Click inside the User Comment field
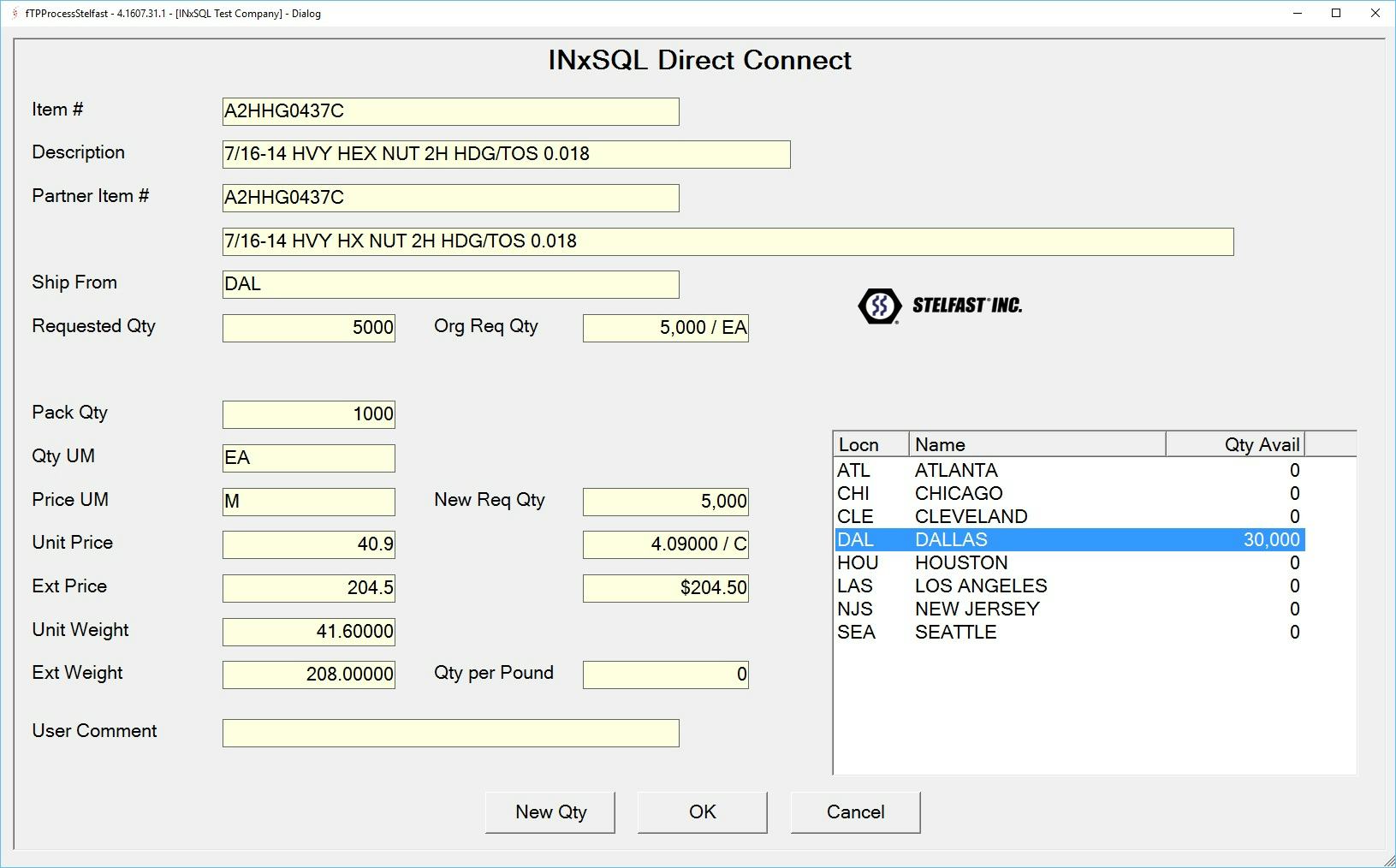Image resolution: width=1396 pixels, height=868 pixels. pyautogui.click(x=449, y=732)
